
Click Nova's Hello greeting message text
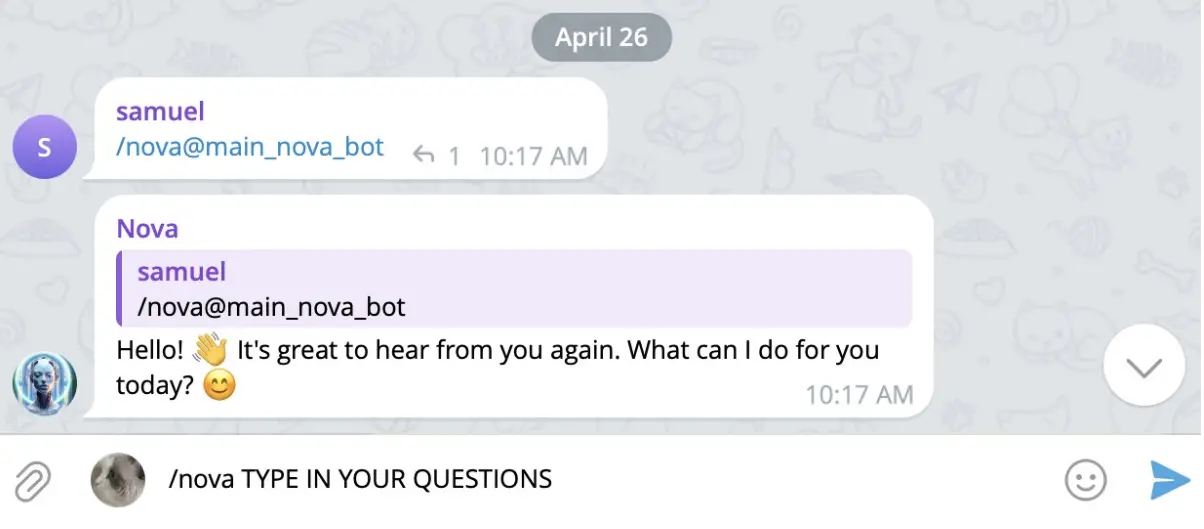tap(498, 368)
